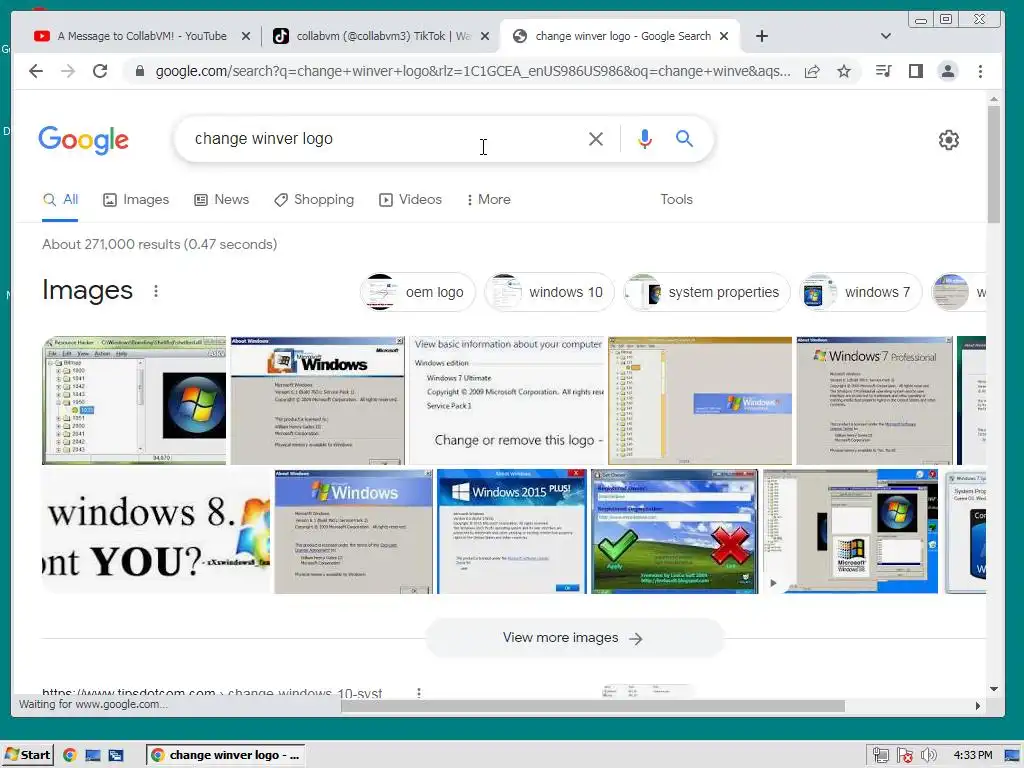The image size is (1024, 768).
Task: Start voice search with the microphone icon
Action: [645, 138]
